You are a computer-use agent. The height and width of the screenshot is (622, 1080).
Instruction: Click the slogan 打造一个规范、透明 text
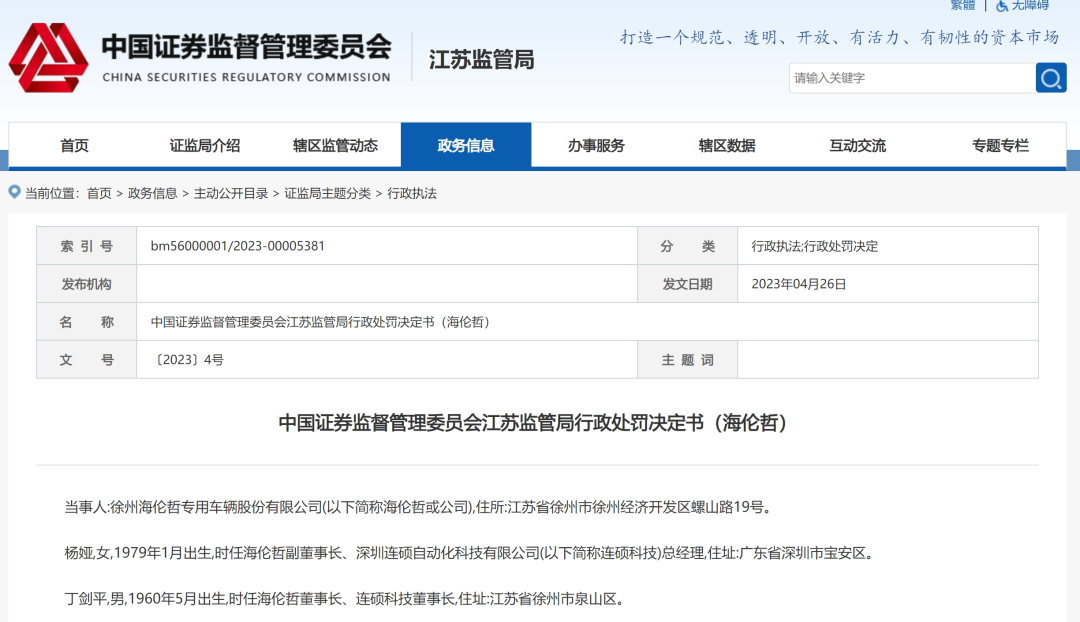(x=840, y=37)
